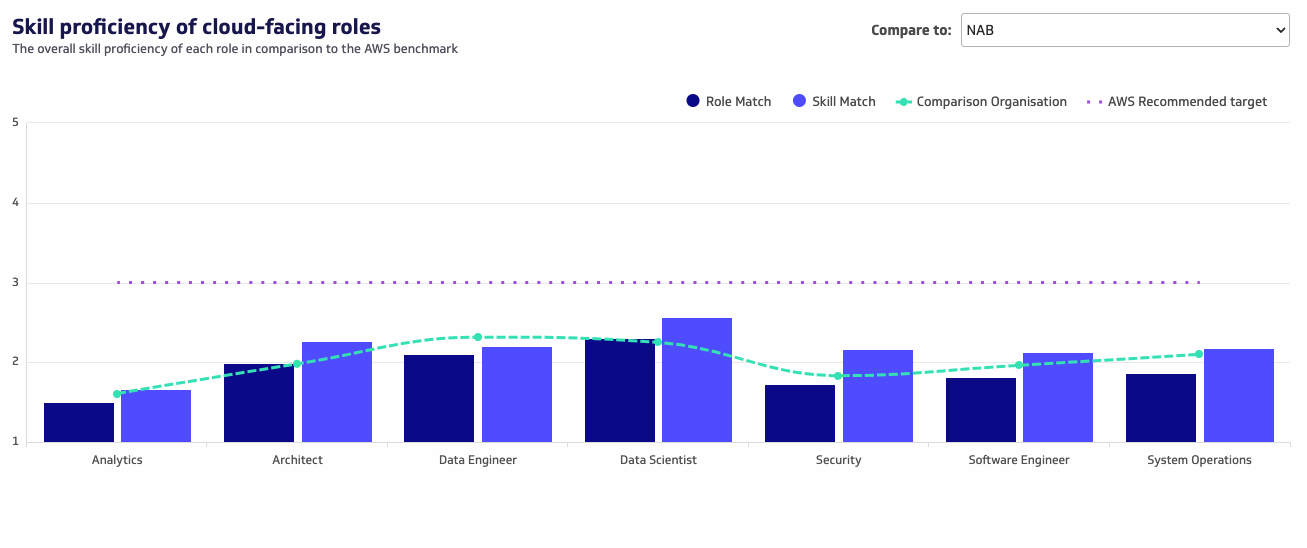The height and width of the screenshot is (548, 1307).
Task: Click the Data Scientist axis label
Action: pyautogui.click(x=658, y=460)
